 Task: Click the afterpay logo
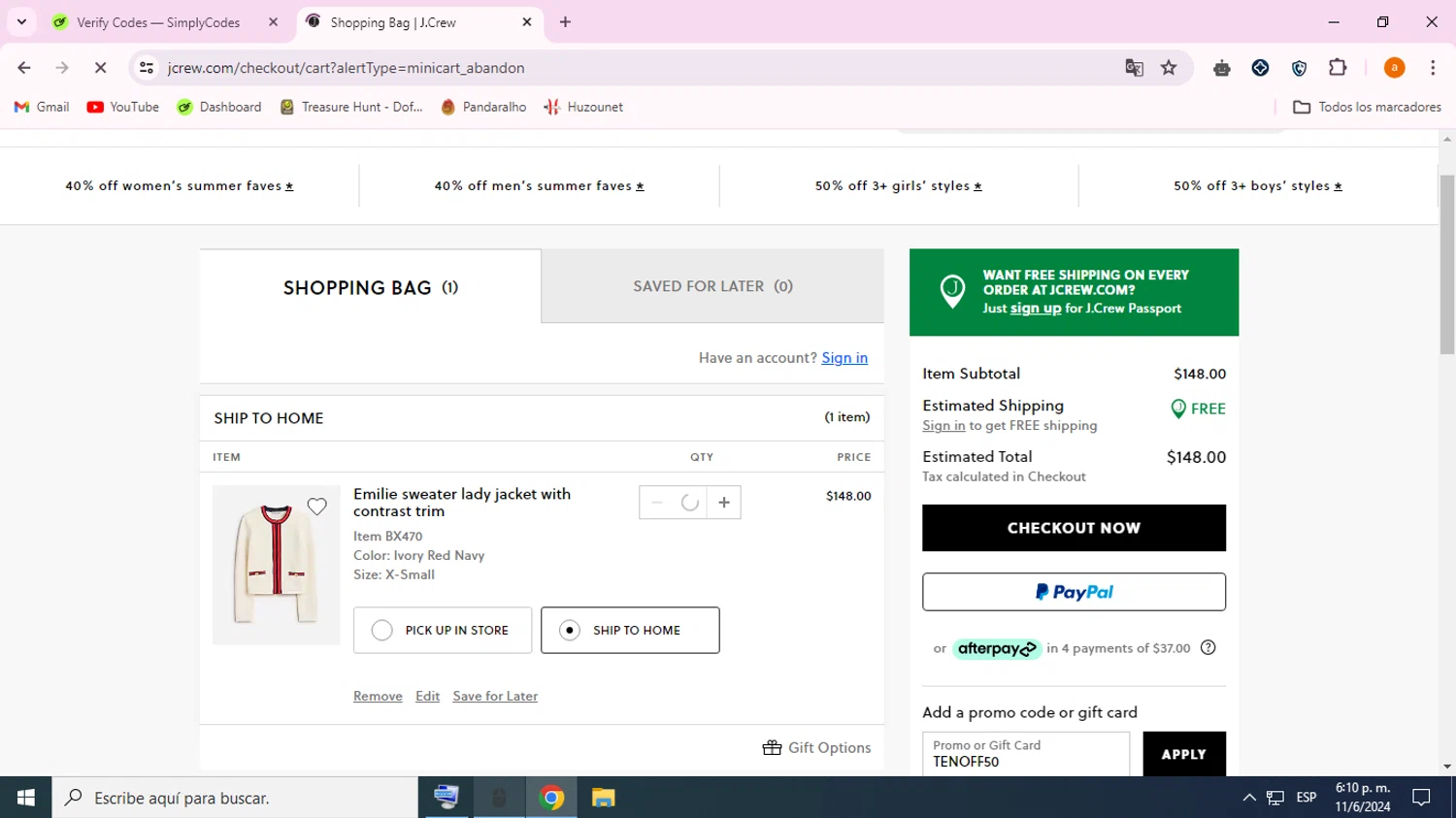coord(997,649)
